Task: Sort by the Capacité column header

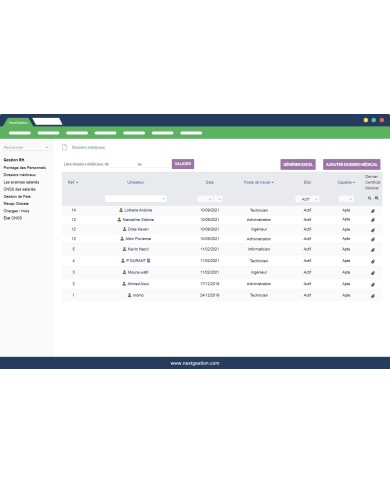Action: tap(346, 182)
